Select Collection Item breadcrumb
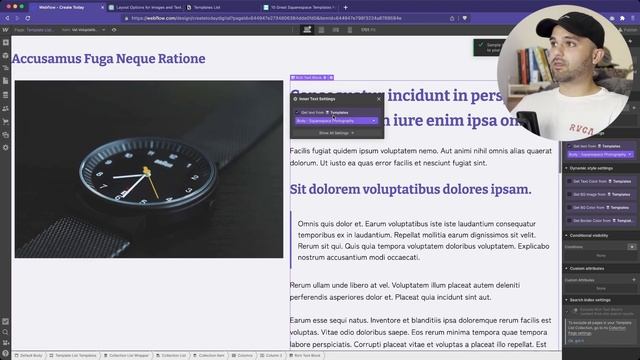 coord(209,356)
